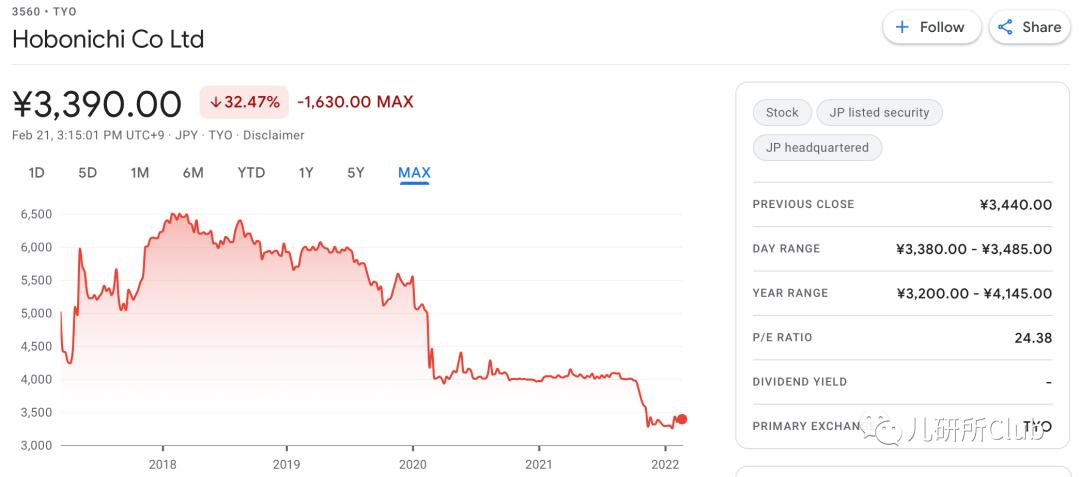Open the Disclaimer link

coord(274,135)
